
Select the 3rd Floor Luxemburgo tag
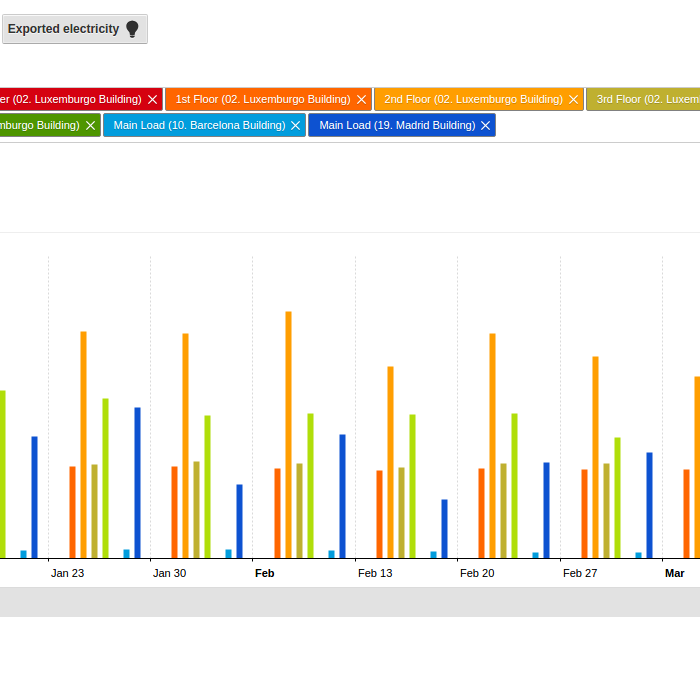(x=643, y=99)
